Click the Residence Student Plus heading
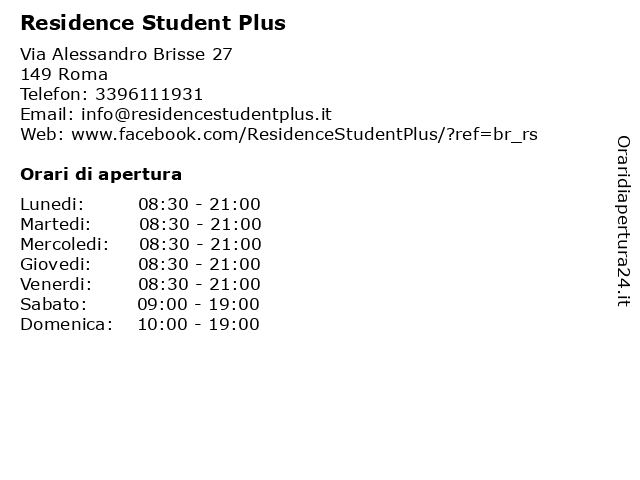 pyautogui.click(x=153, y=23)
